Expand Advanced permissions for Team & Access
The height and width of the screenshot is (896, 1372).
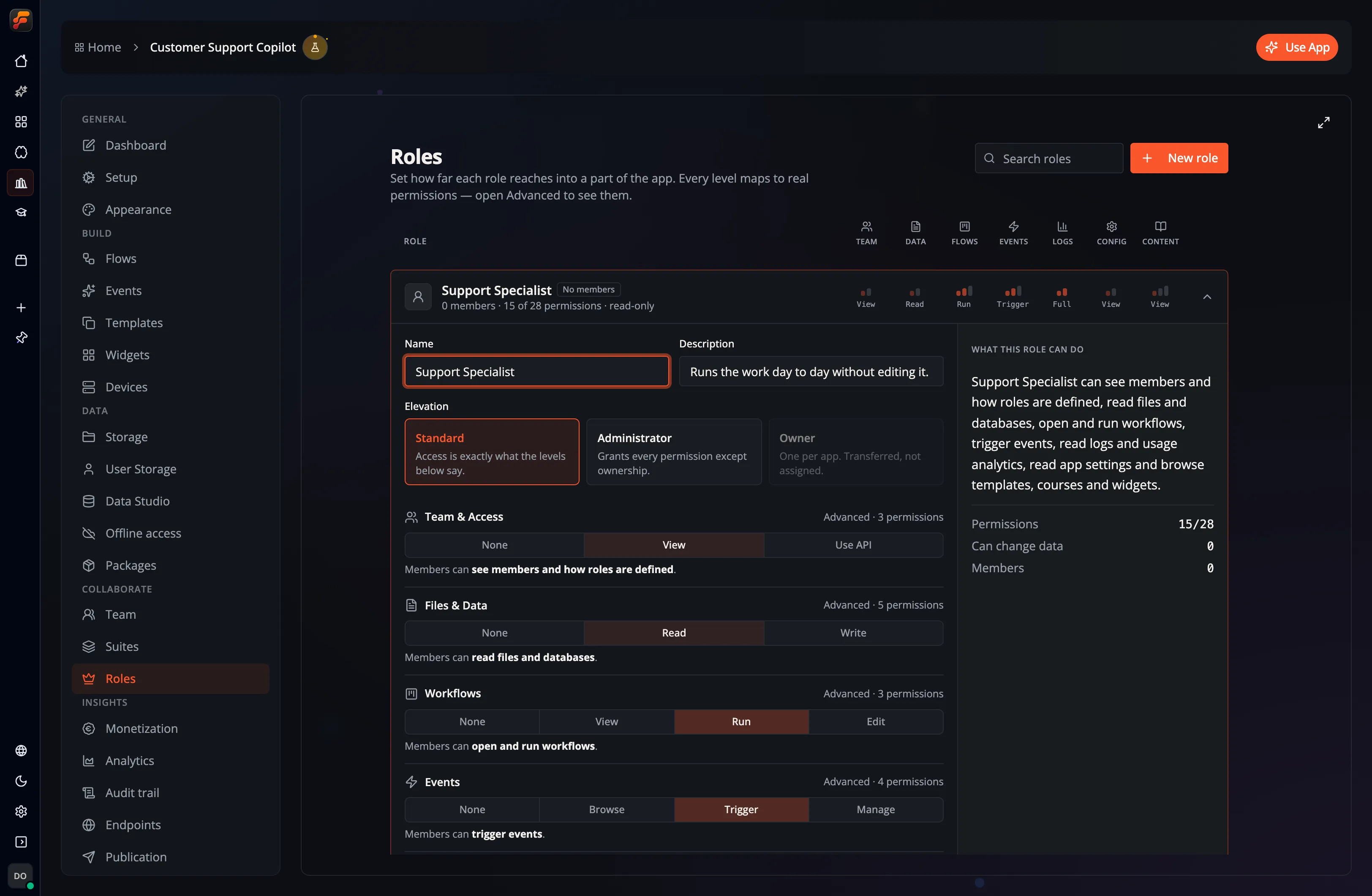[x=883, y=517]
